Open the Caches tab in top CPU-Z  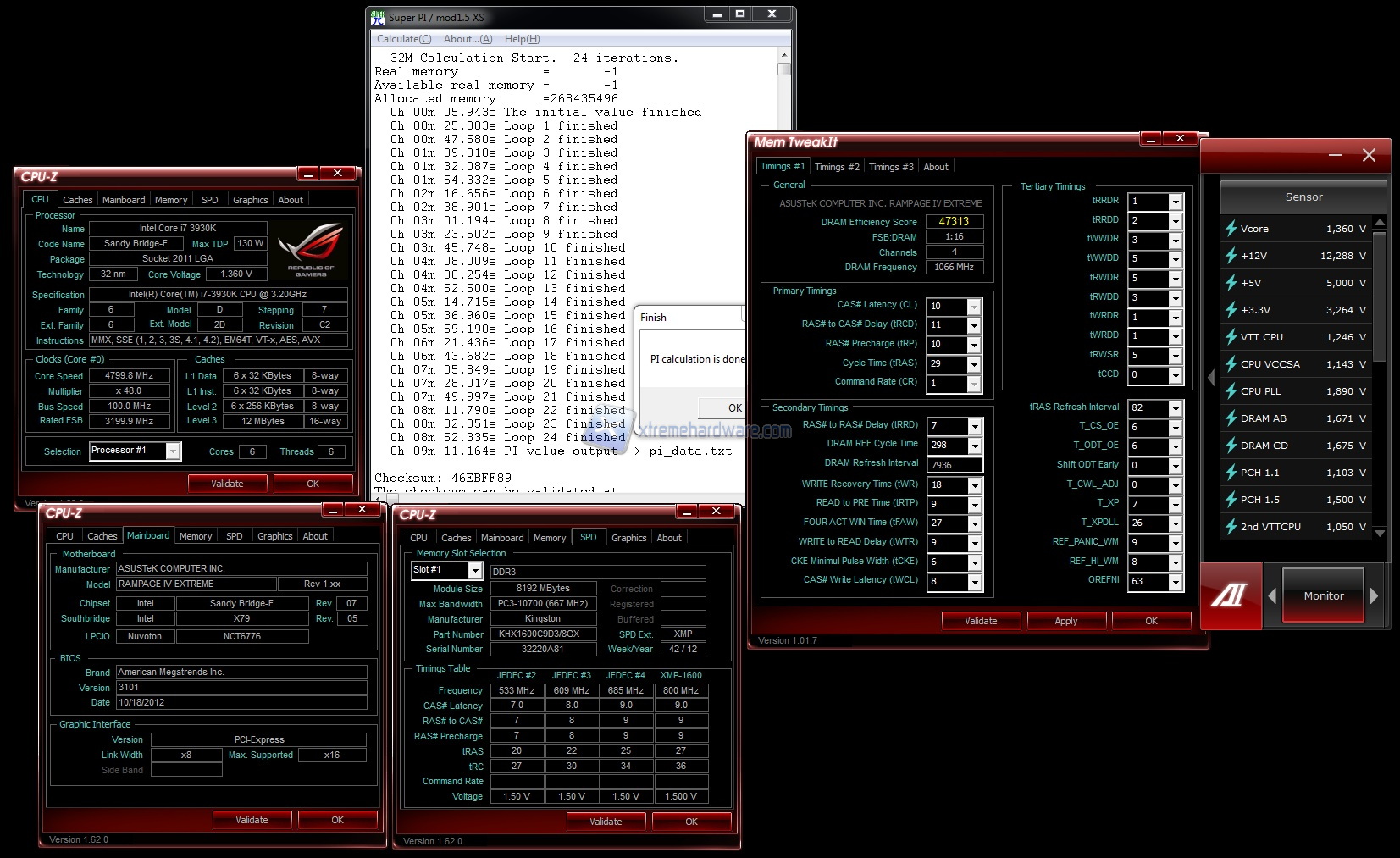pos(77,200)
